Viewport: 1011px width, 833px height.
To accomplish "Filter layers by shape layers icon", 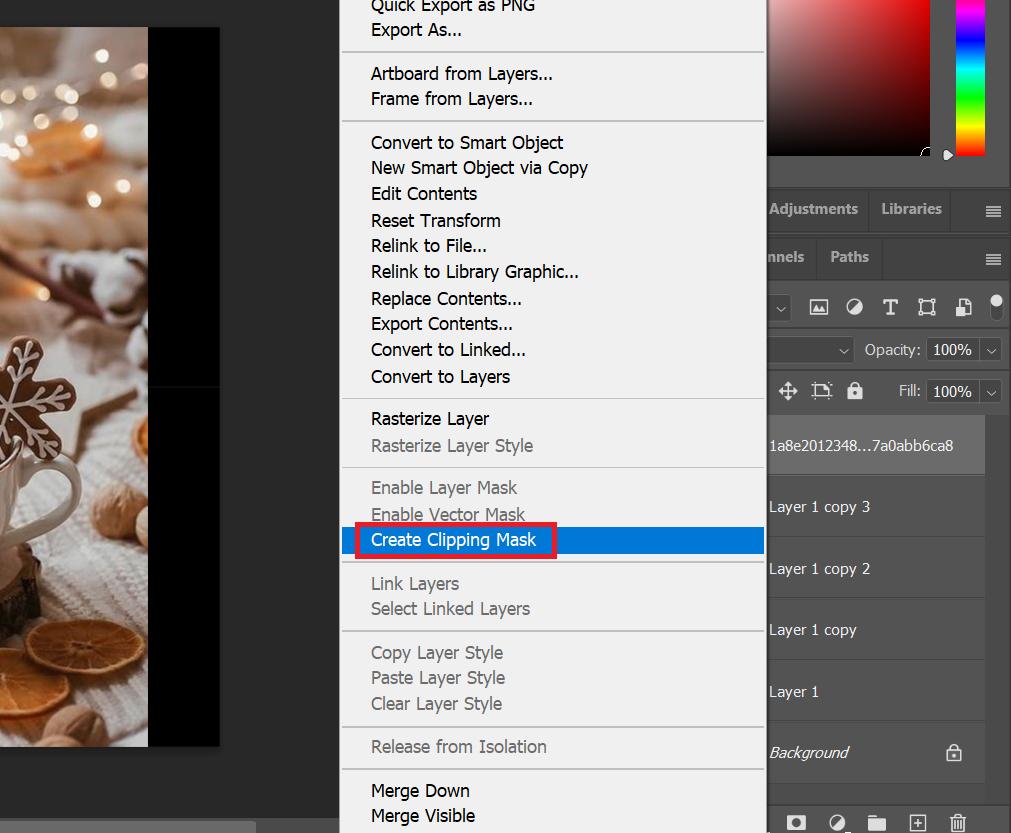I will pos(927,307).
